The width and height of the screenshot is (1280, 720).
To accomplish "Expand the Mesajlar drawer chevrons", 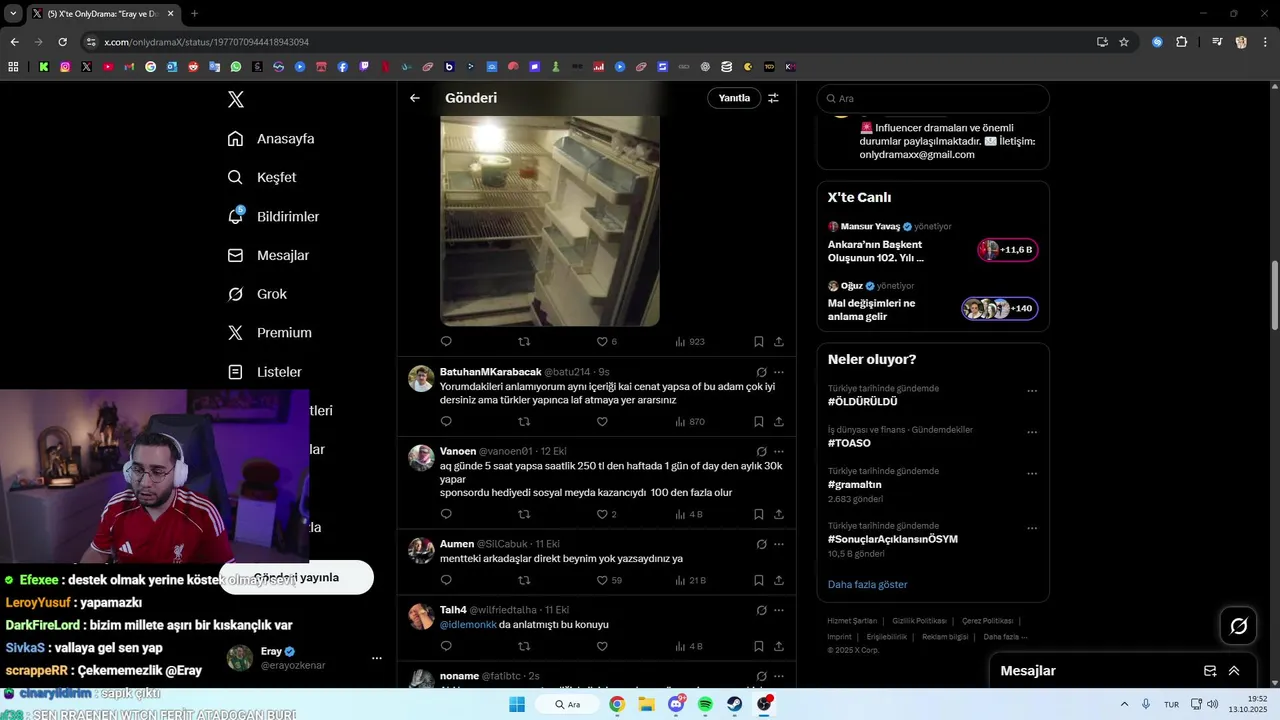I will click(1234, 671).
